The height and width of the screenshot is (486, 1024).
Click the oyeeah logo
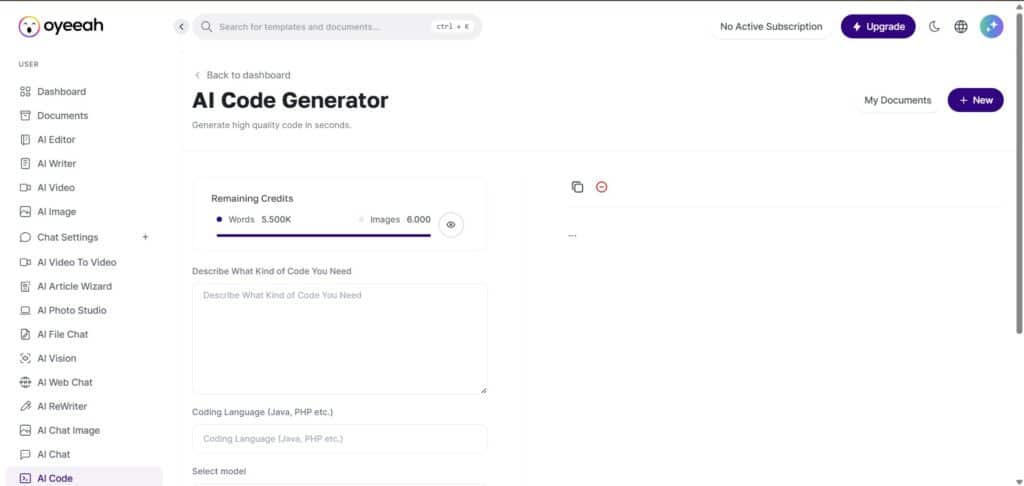click(x=61, y=26)
